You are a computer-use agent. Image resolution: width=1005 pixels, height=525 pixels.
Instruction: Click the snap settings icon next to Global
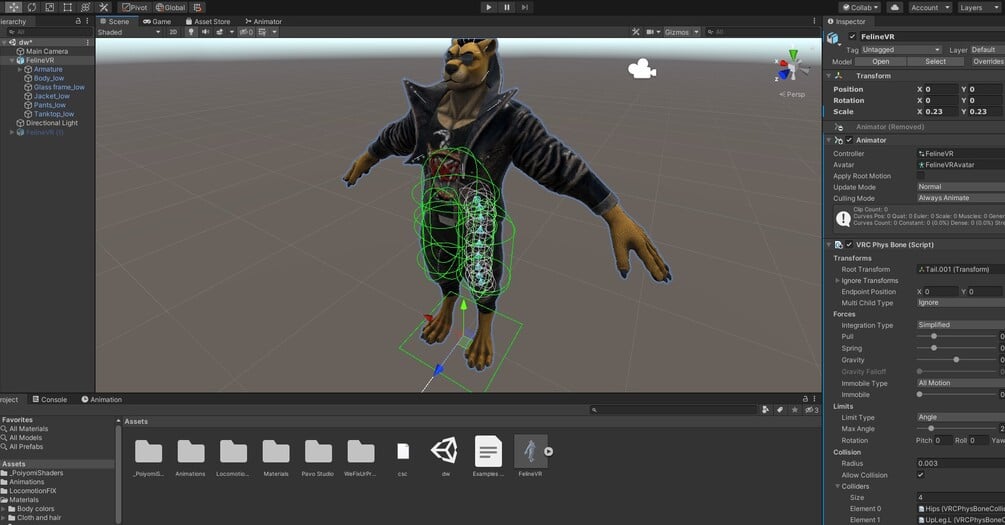[198, 8]
